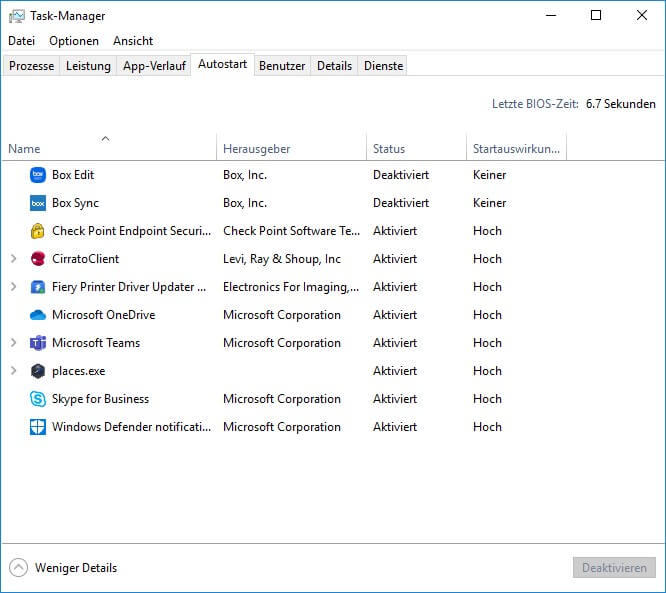Click Skype for Business's Aktiviert status

[395, 399]
